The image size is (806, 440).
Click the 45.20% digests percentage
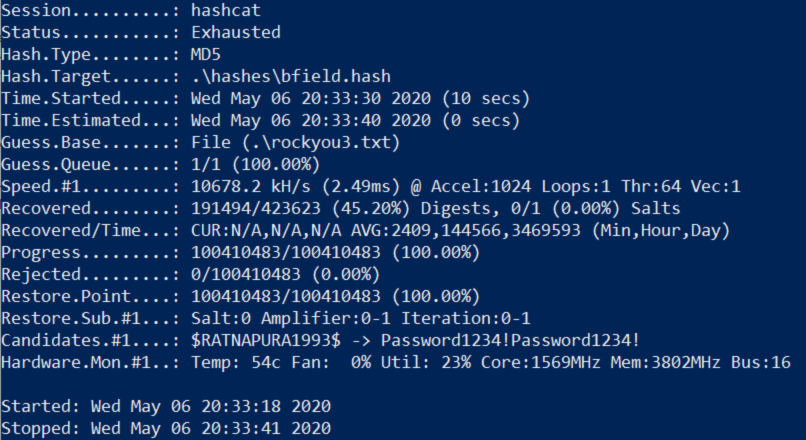[x=371, y=208]
